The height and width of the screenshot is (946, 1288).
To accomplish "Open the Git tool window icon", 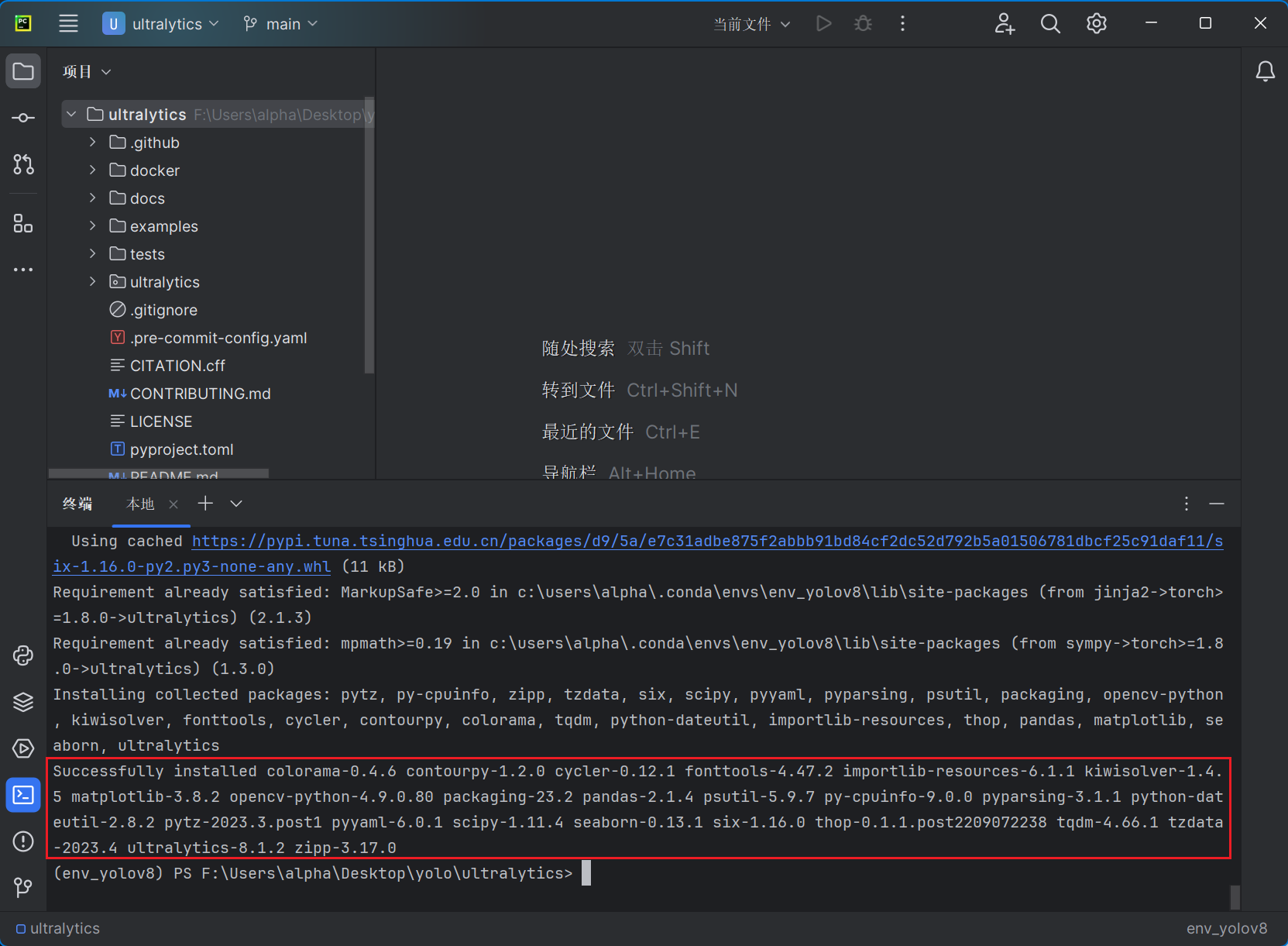I will pyautogui.click(x=23, y=887).
